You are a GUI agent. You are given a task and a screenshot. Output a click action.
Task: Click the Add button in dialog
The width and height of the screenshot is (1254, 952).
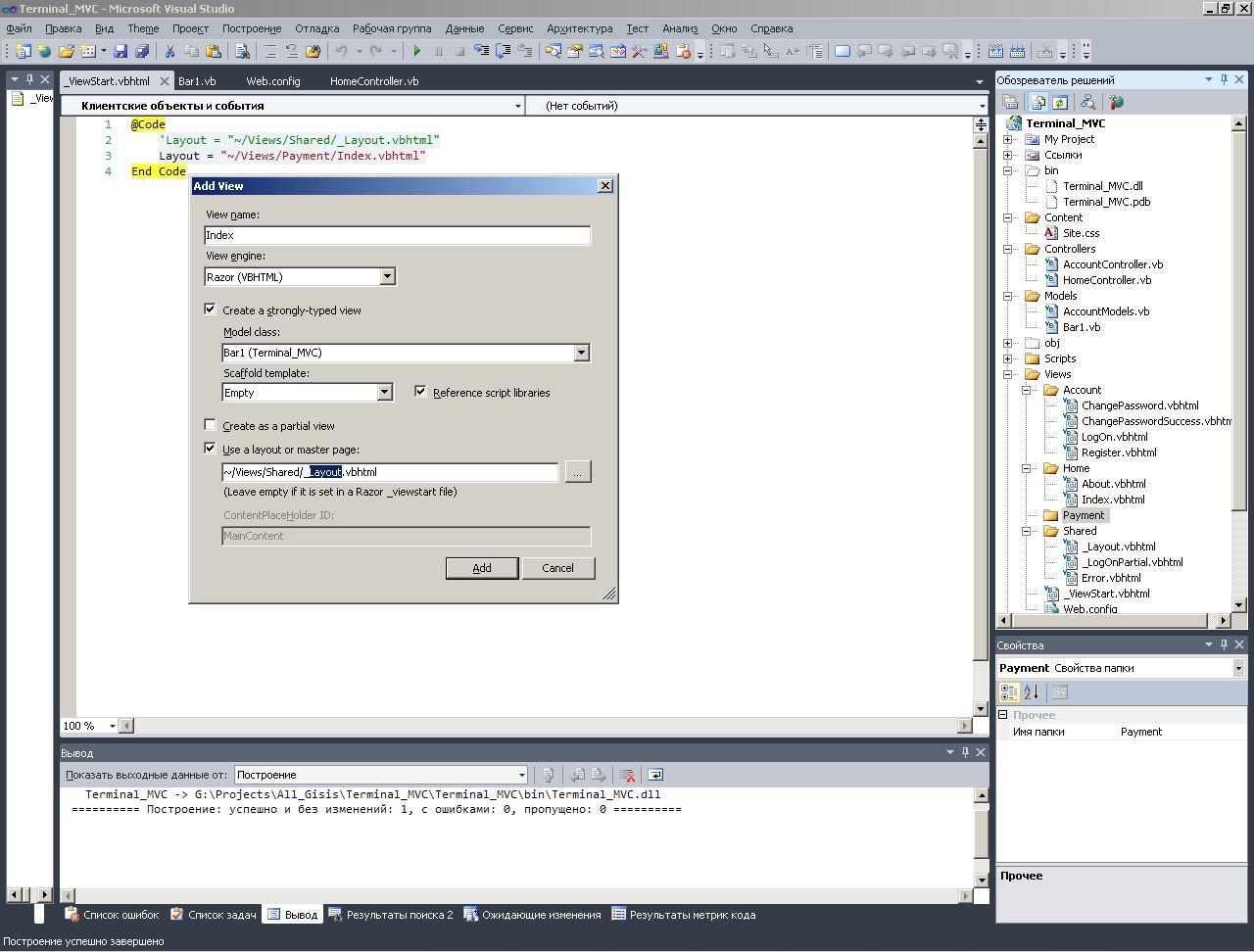click(x=482, y=568)
